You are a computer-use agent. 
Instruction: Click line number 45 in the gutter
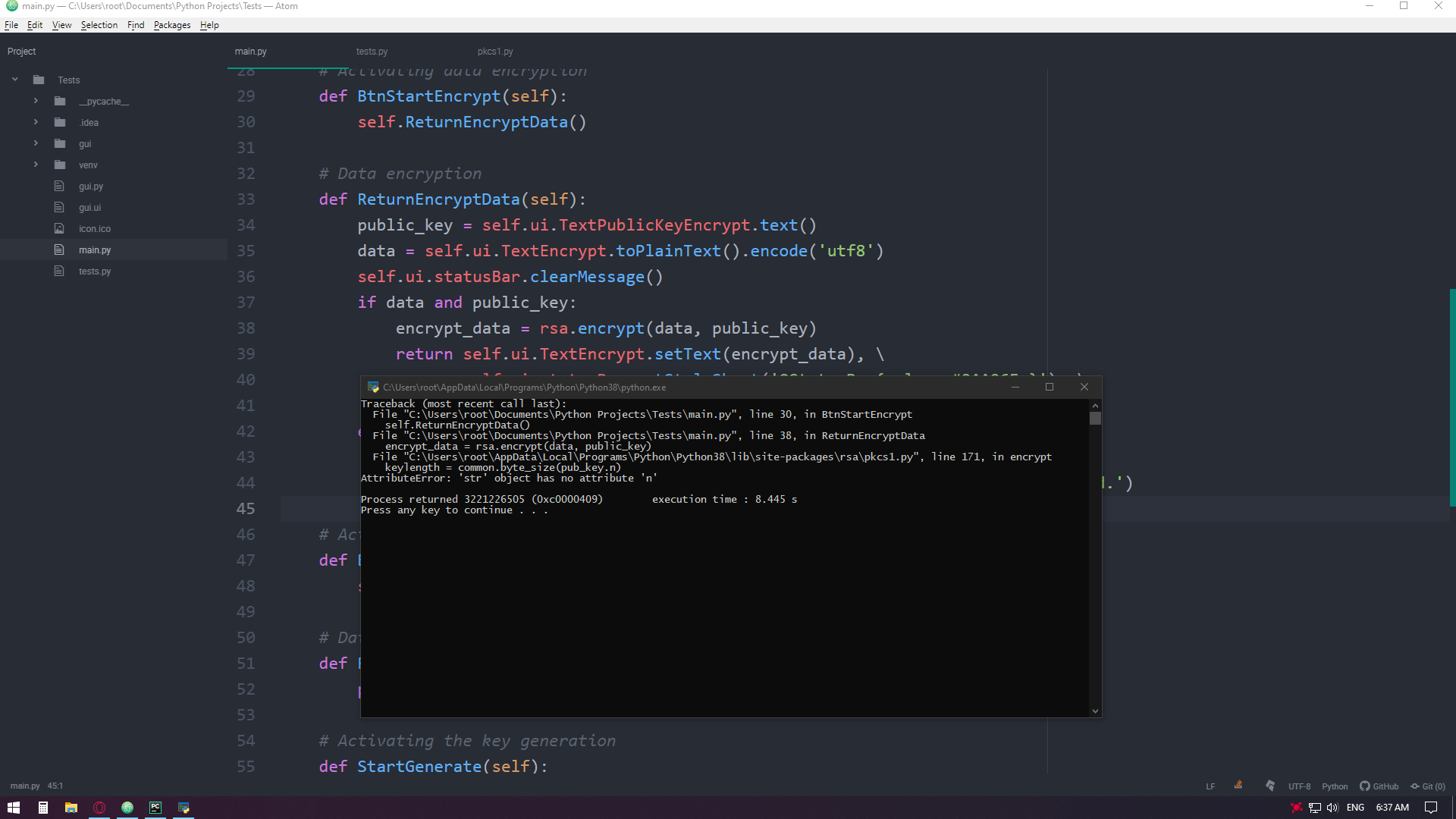coord(246,509)
